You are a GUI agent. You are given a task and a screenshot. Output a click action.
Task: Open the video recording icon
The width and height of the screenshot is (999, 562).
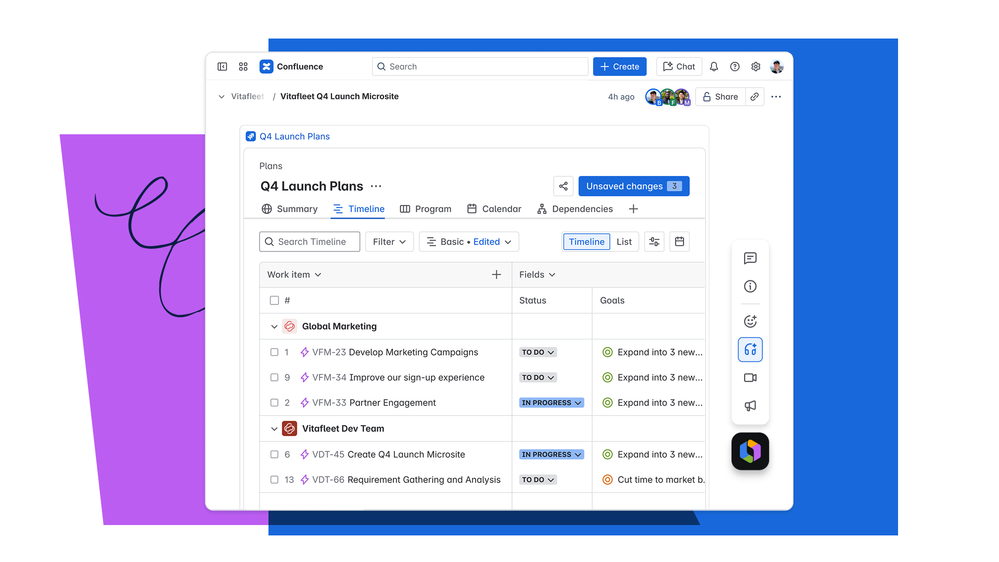point(750,378)
